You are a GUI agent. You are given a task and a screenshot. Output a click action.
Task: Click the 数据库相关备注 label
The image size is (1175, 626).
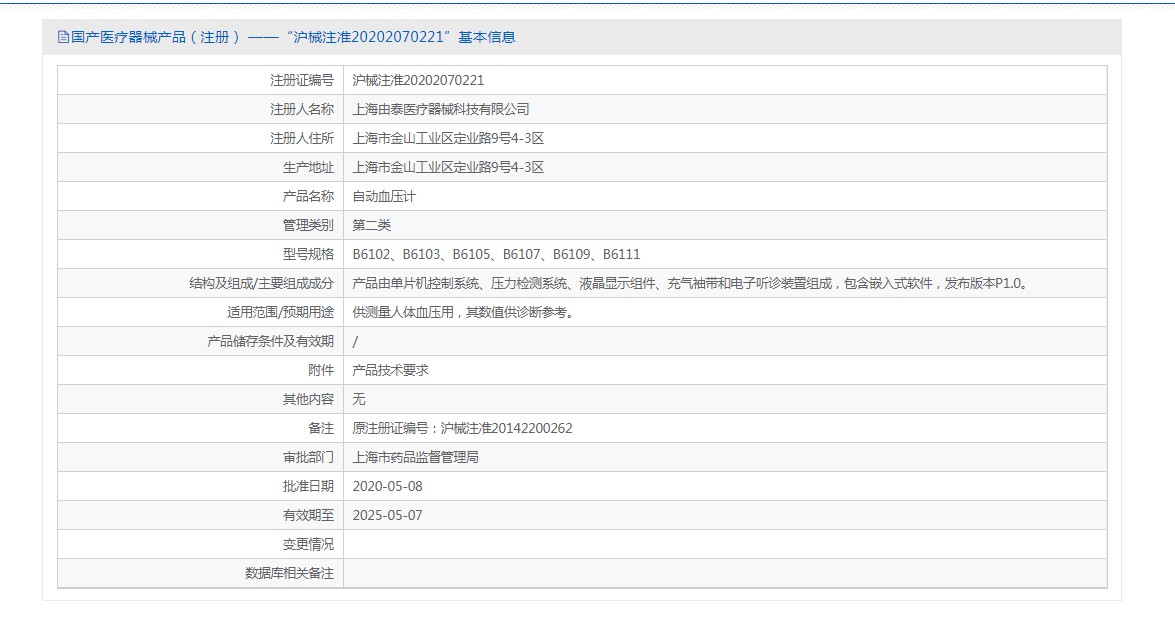click(289, 573)
